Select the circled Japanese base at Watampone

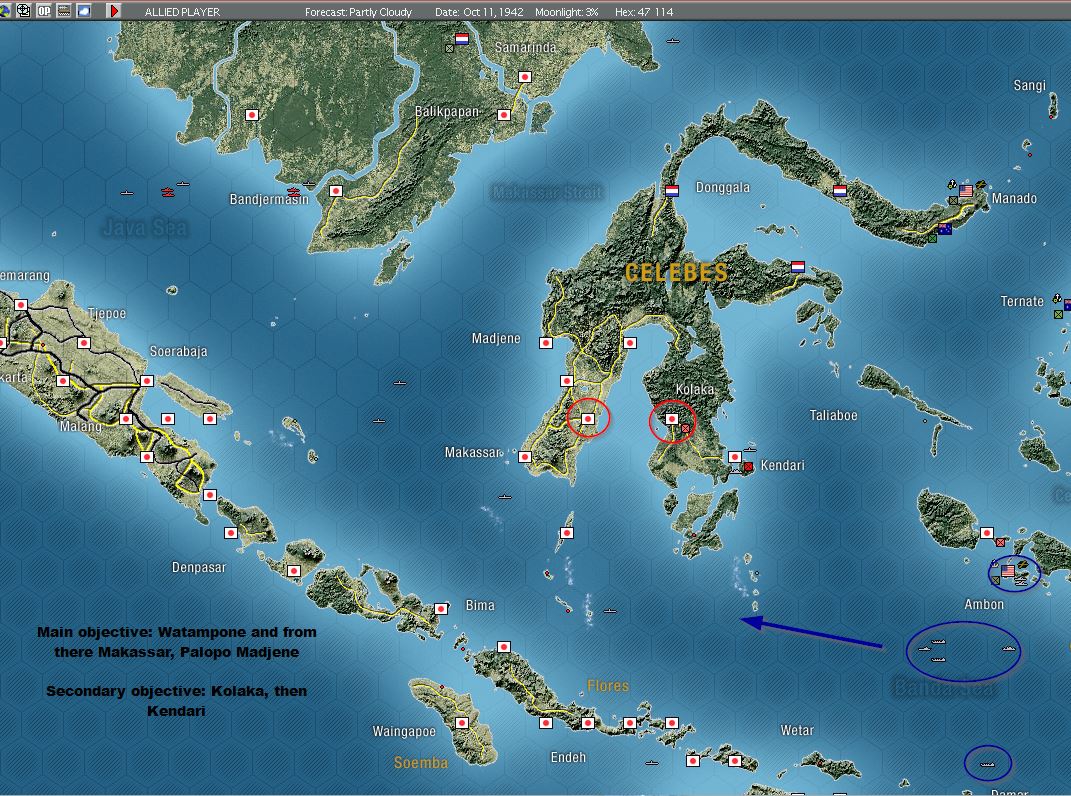click(588, 418)
